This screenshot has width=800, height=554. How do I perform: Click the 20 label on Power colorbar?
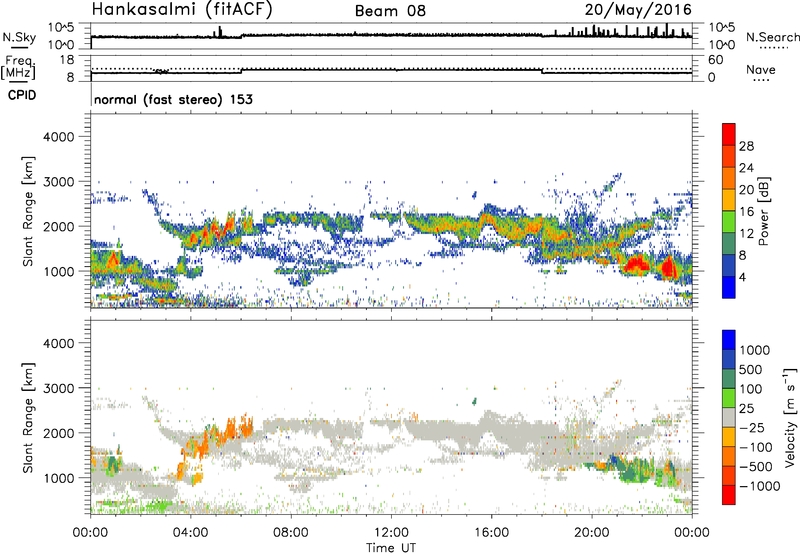746,190
